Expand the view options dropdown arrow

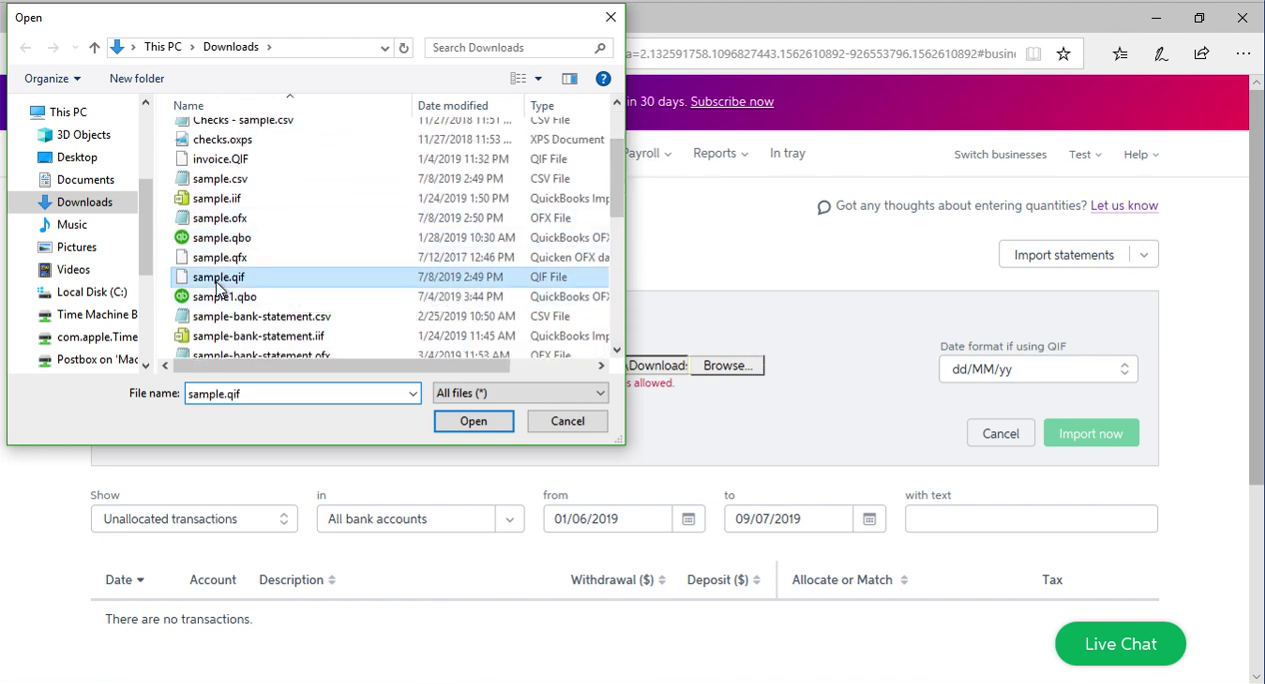(x=538, y=79)
